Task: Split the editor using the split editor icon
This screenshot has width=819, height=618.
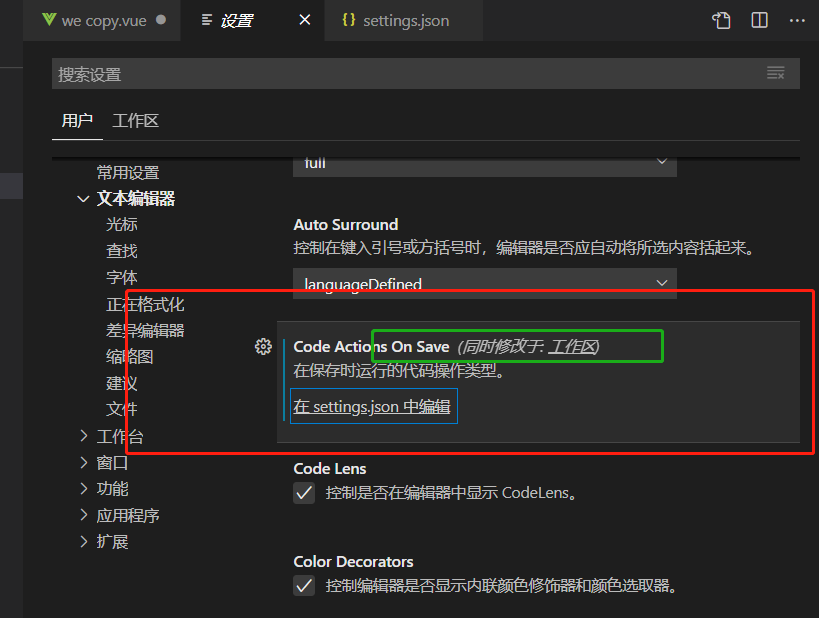Action: [x=762, y=19]
